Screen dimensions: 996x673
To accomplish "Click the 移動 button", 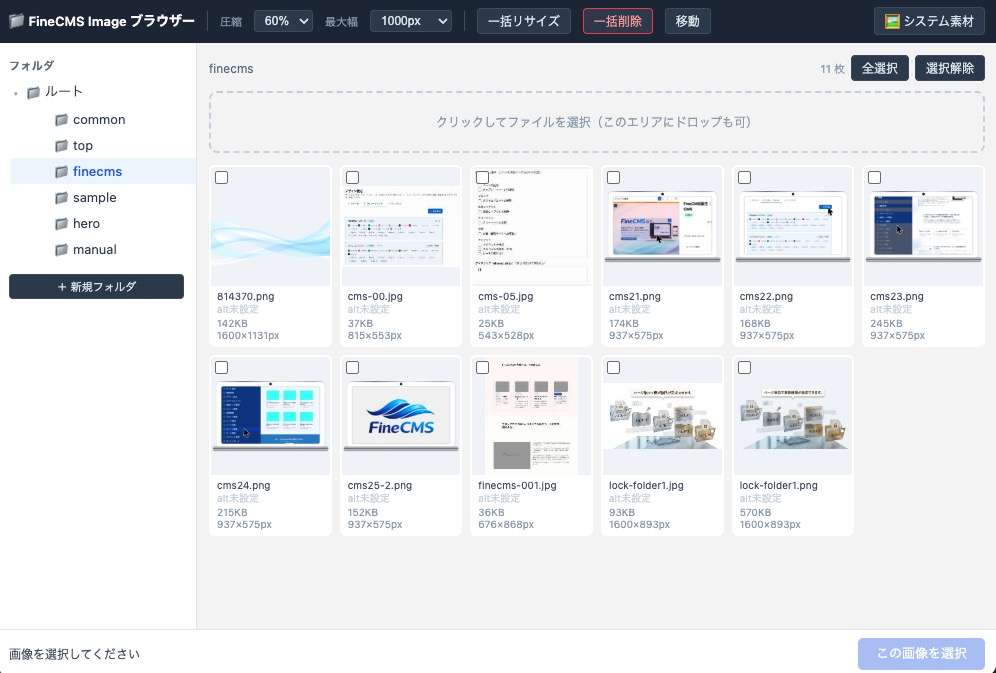I will click(x=687, y=21).
